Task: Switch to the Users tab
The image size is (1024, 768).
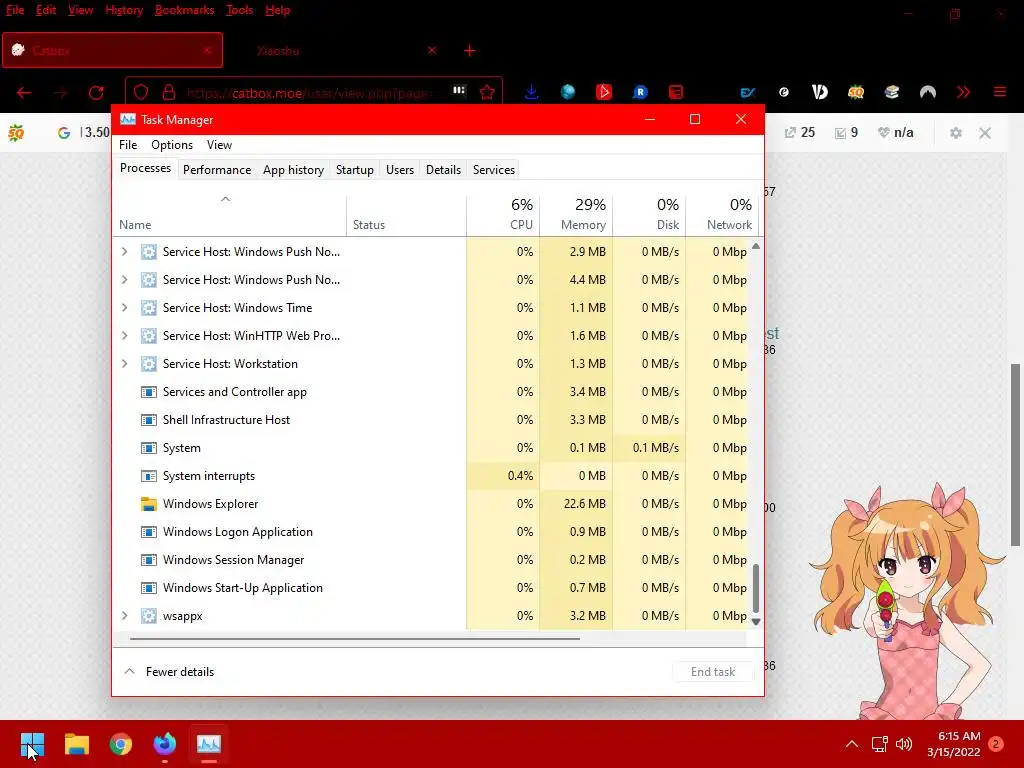Action: (x=400, y=170)
